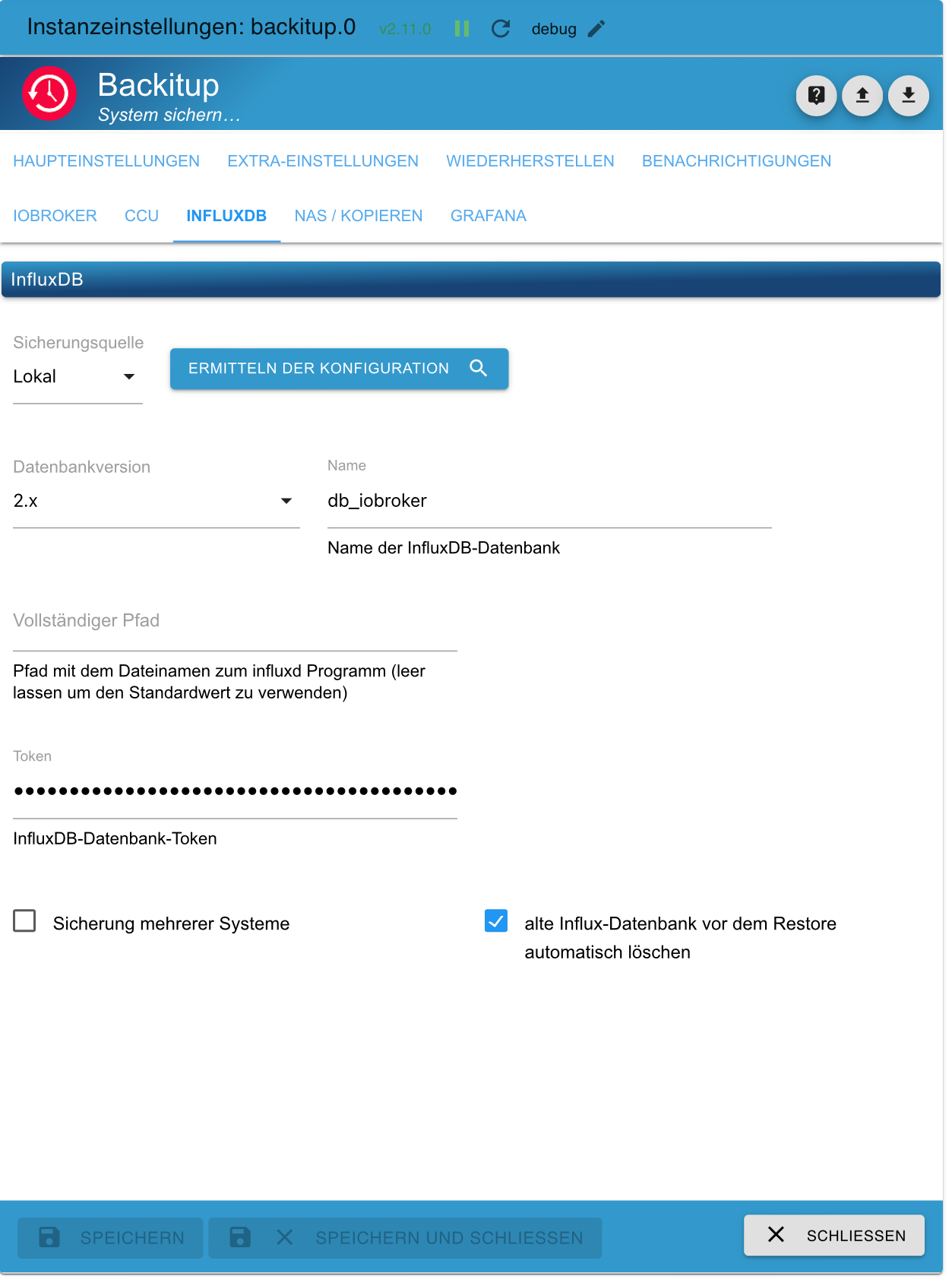Click the Speichern button
Screen dimensions: 952x1283
pyautogui.click(x=110, y=1238)
